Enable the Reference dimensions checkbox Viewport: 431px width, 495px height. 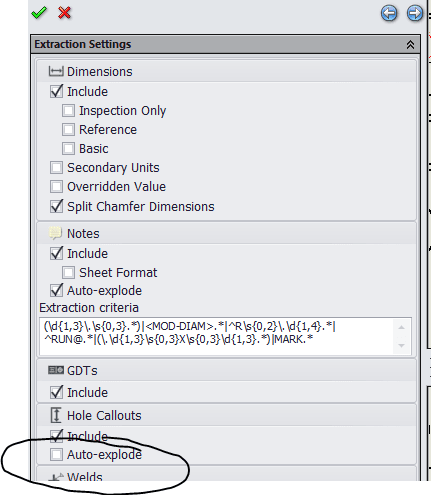pos(68,129)
